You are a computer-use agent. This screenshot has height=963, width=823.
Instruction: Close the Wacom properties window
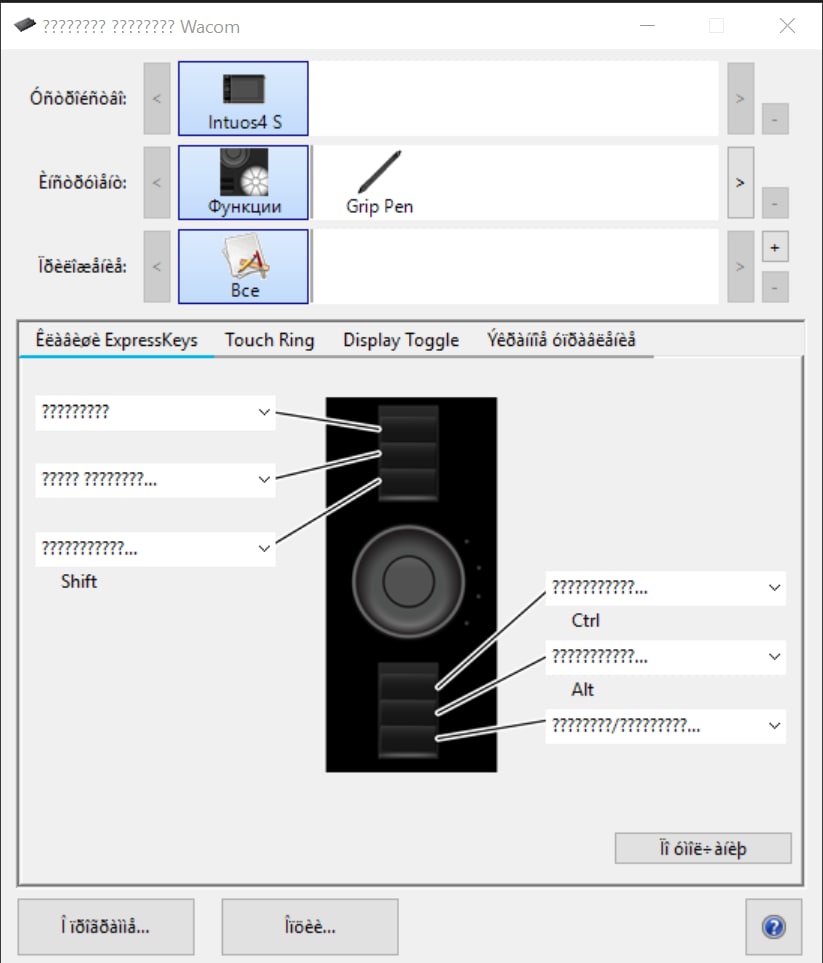point(787,26)
